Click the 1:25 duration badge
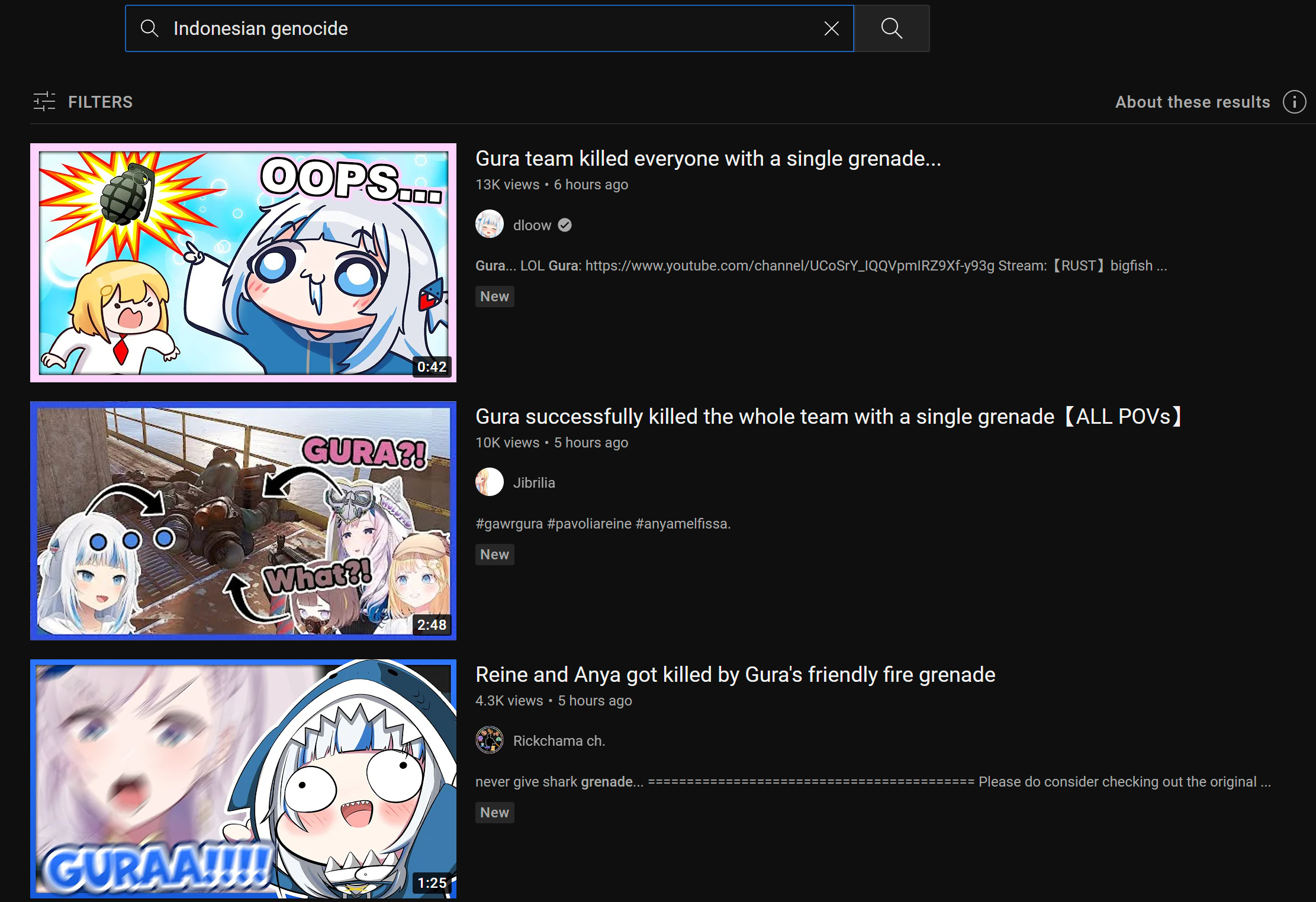Screen dimensions: 1316x902 point(432,883)
